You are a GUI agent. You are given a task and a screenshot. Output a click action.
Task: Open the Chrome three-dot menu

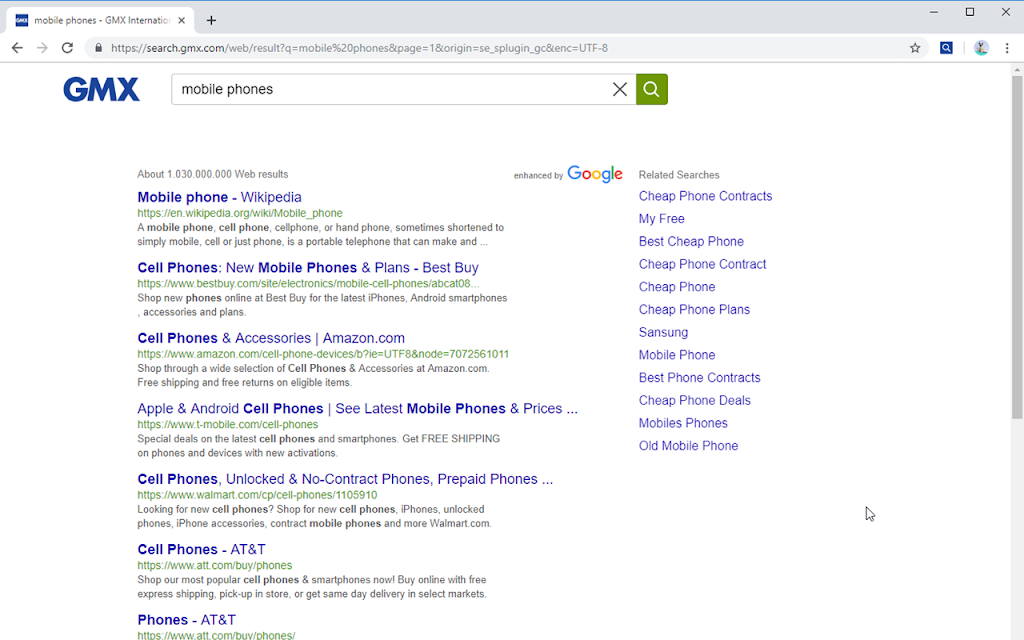coord(1007,48)
